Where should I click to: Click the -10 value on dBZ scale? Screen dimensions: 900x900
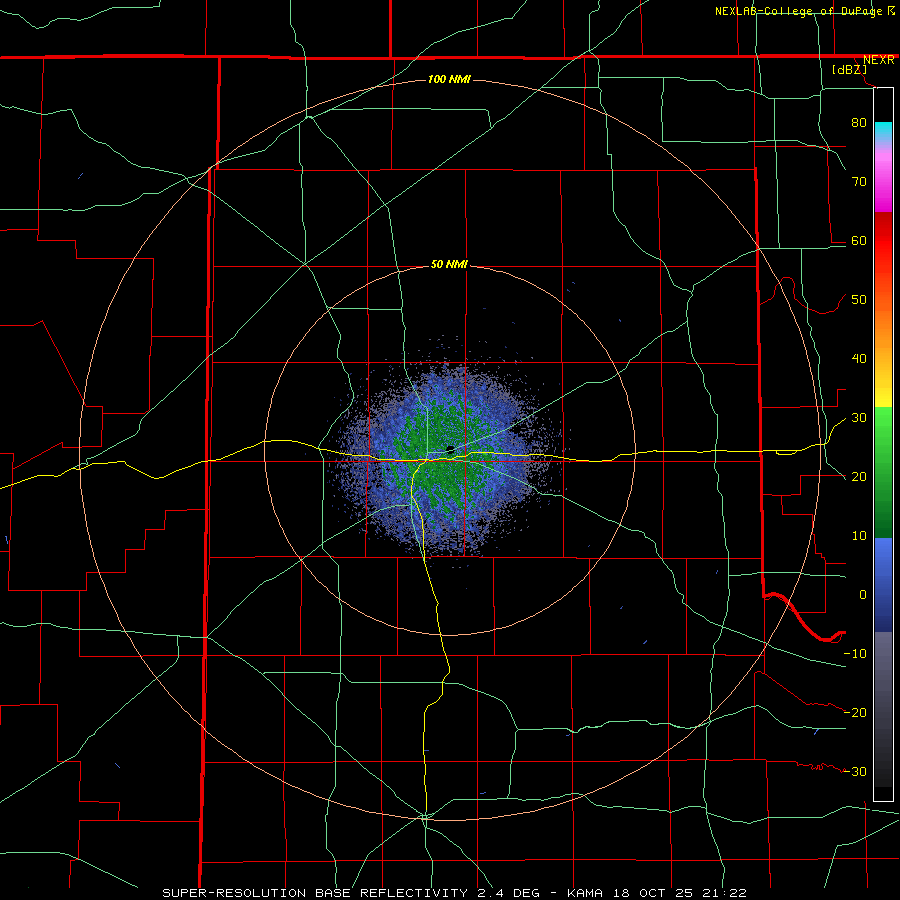point(855,654)
